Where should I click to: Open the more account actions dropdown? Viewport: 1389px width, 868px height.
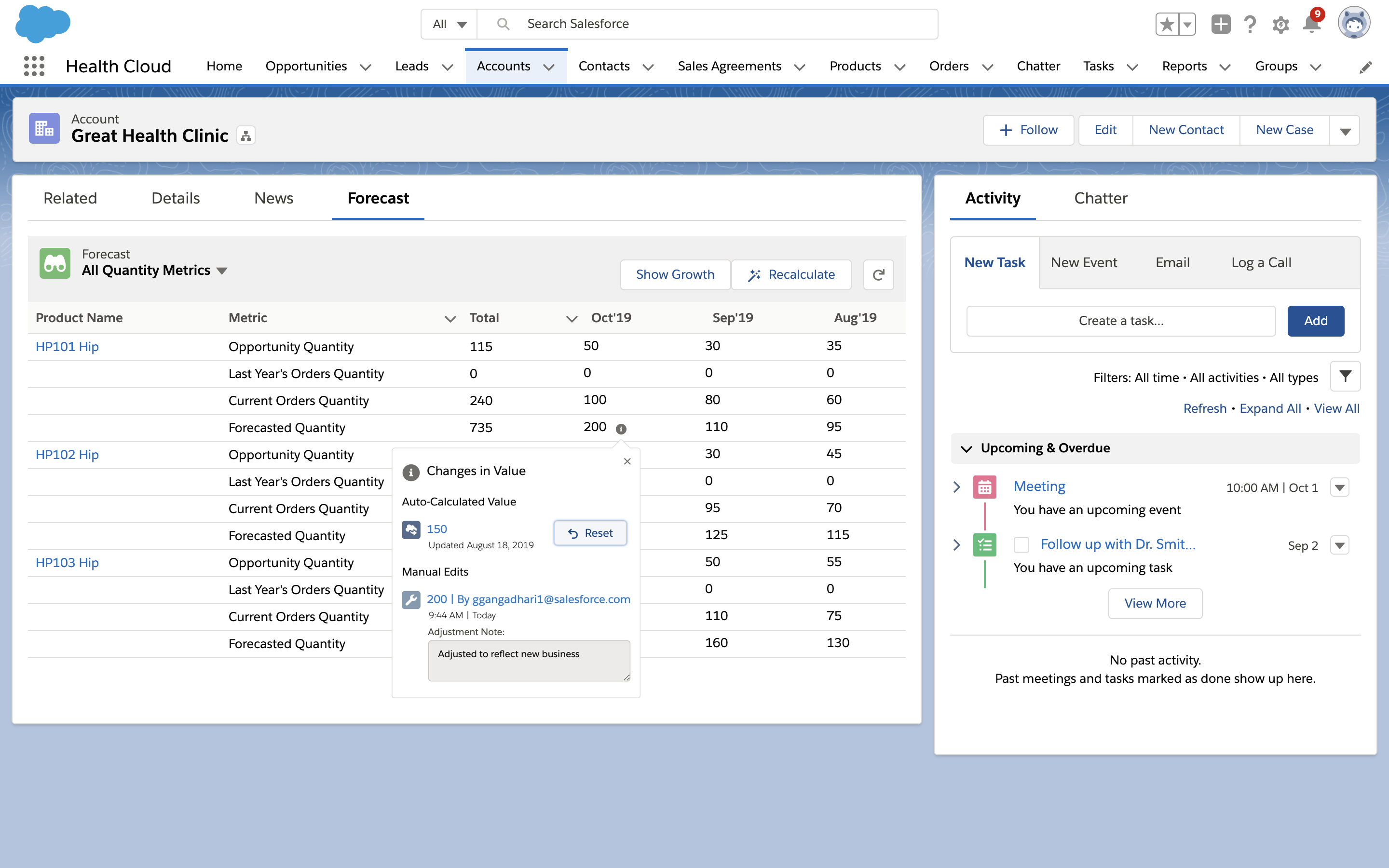point(1345,130)
